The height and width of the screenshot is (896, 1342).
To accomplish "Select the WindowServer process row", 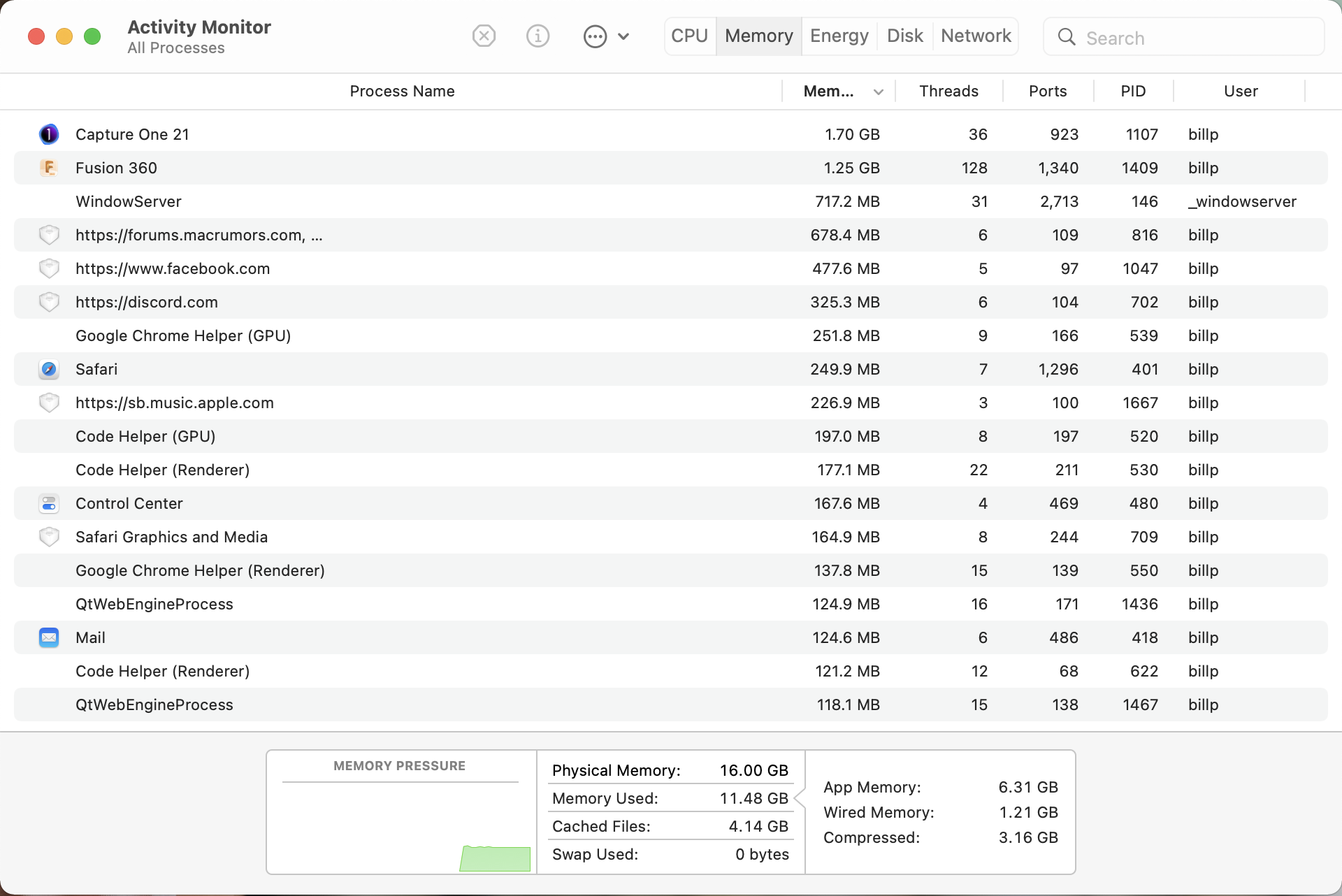I will tap(670, 201).
